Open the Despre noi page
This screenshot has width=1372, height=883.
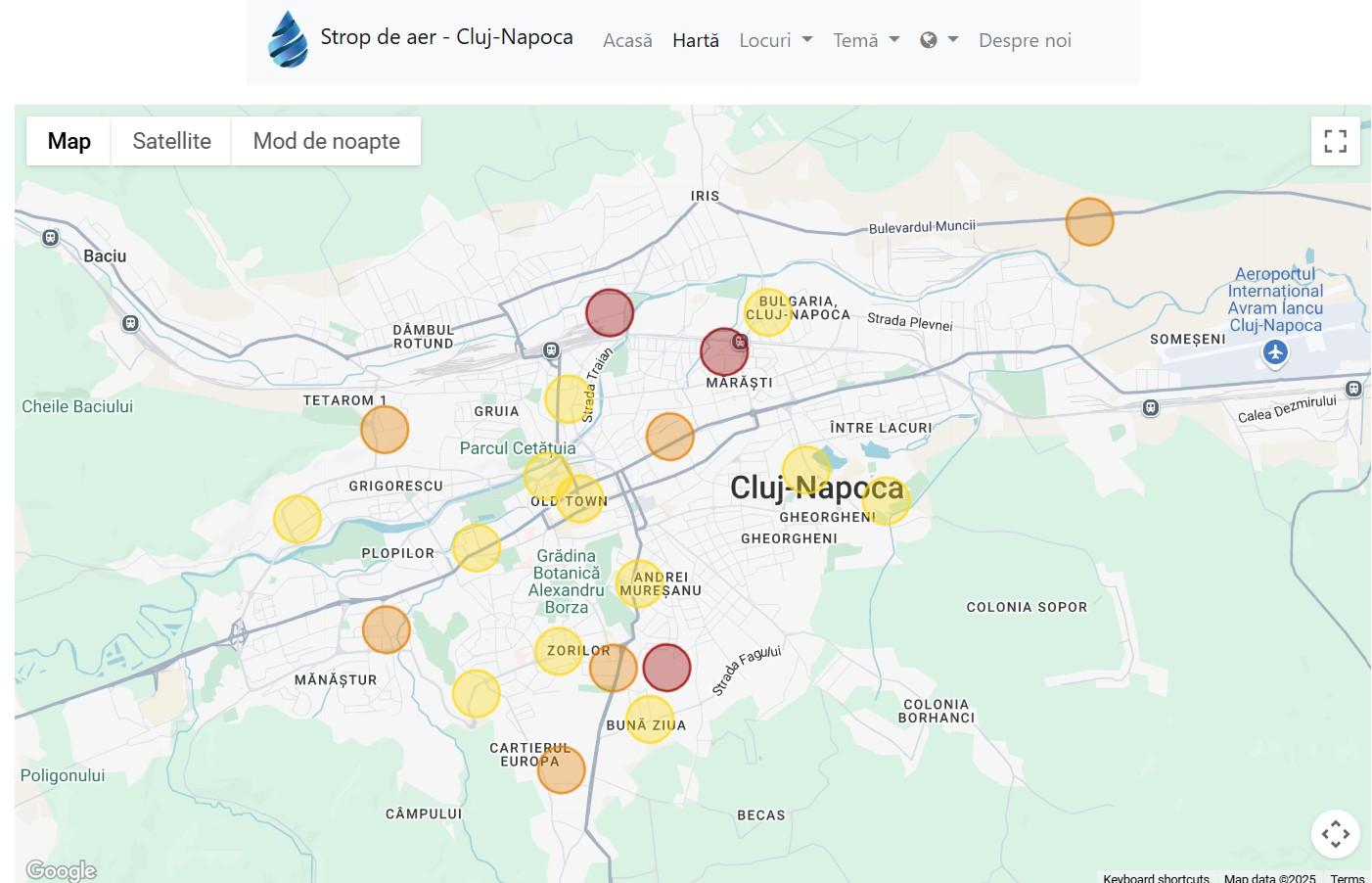[x=1025, y=40]
